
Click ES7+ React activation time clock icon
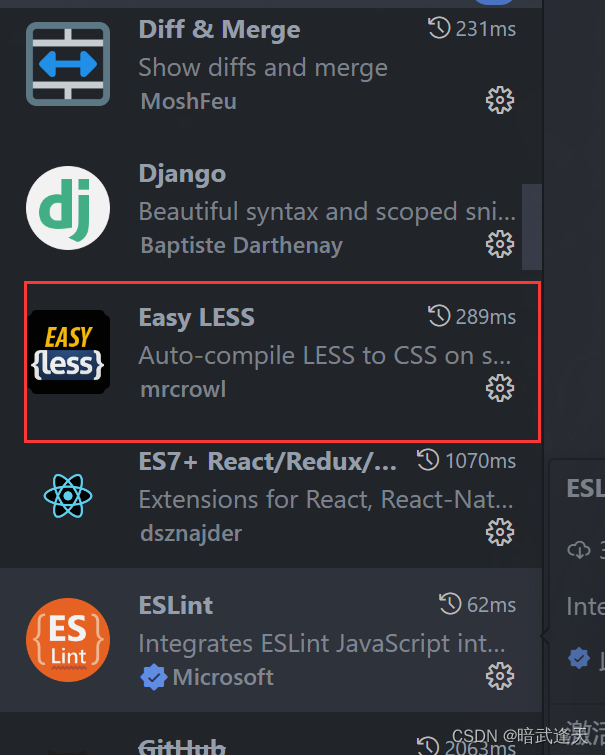coord(428,460)
